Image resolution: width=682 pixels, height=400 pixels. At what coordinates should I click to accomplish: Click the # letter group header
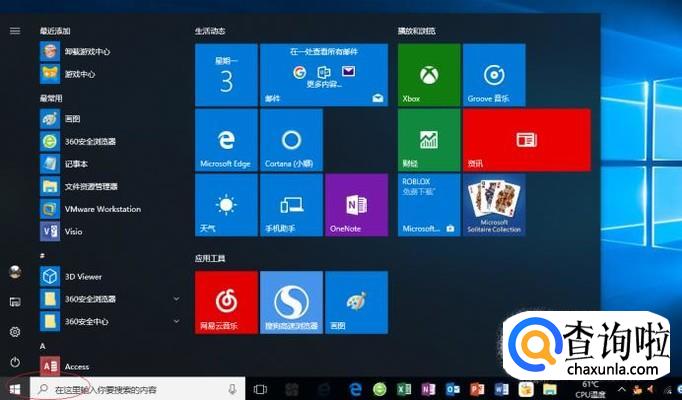(x=42, y=255)
